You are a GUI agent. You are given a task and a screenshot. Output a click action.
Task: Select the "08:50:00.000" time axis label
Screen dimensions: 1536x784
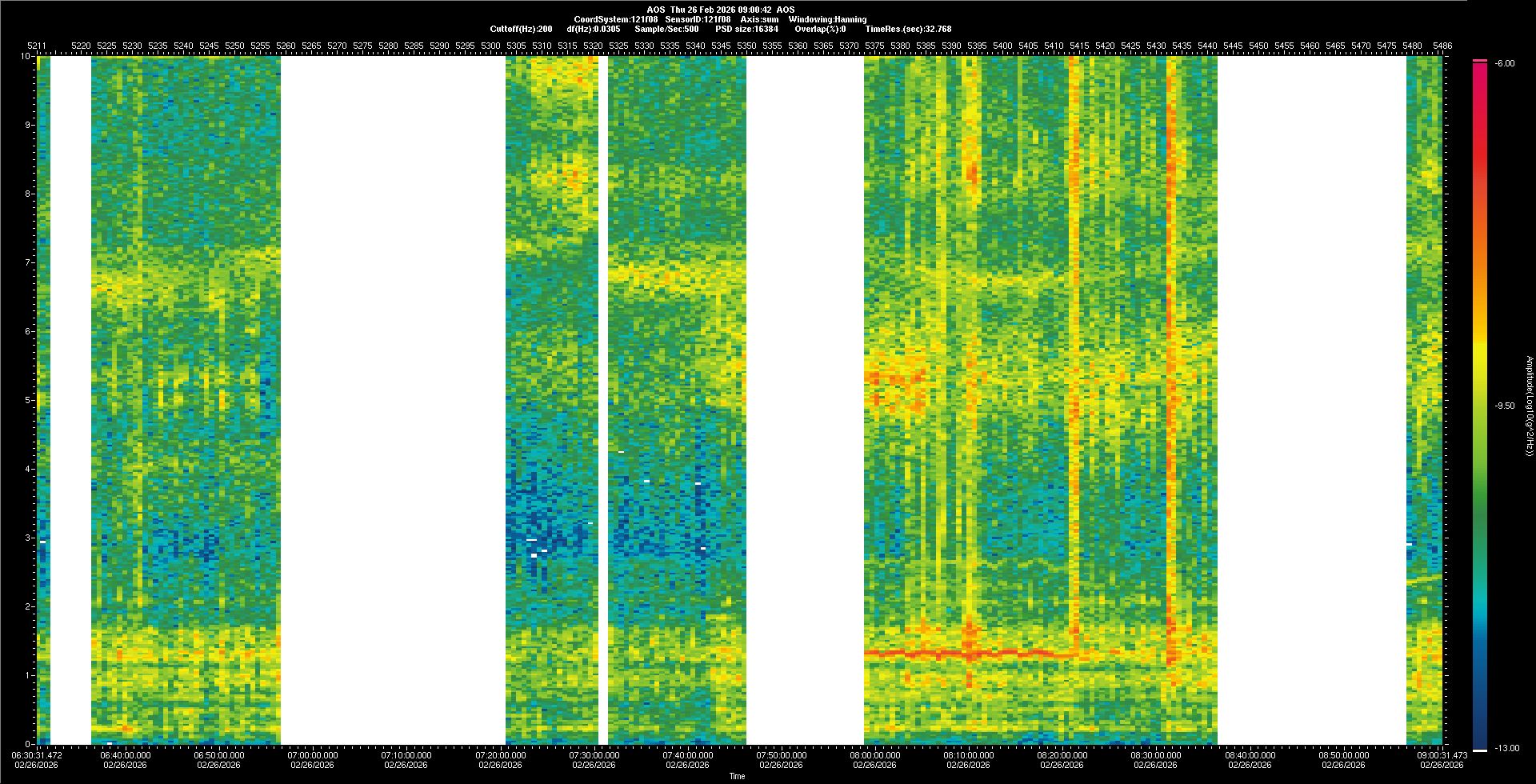click(x=1342, y=754)
